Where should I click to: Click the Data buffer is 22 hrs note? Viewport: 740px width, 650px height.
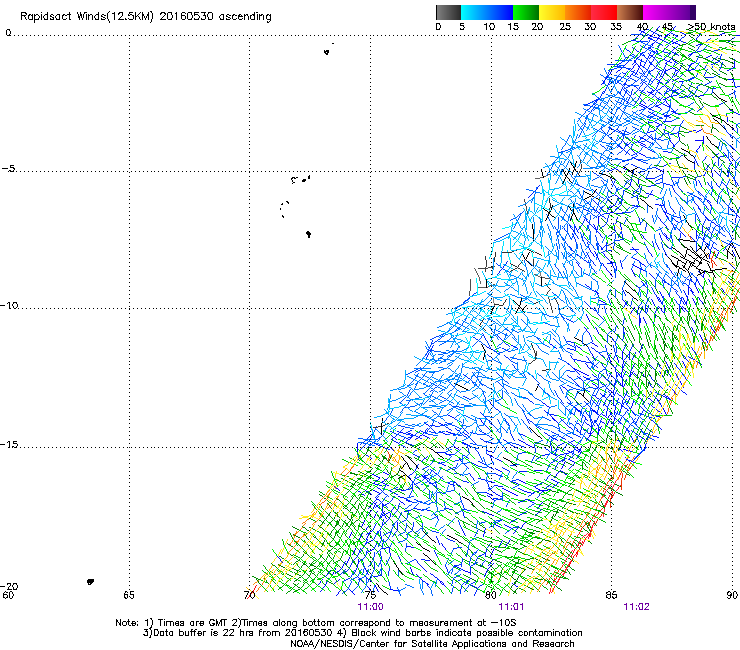coord(362,633)
